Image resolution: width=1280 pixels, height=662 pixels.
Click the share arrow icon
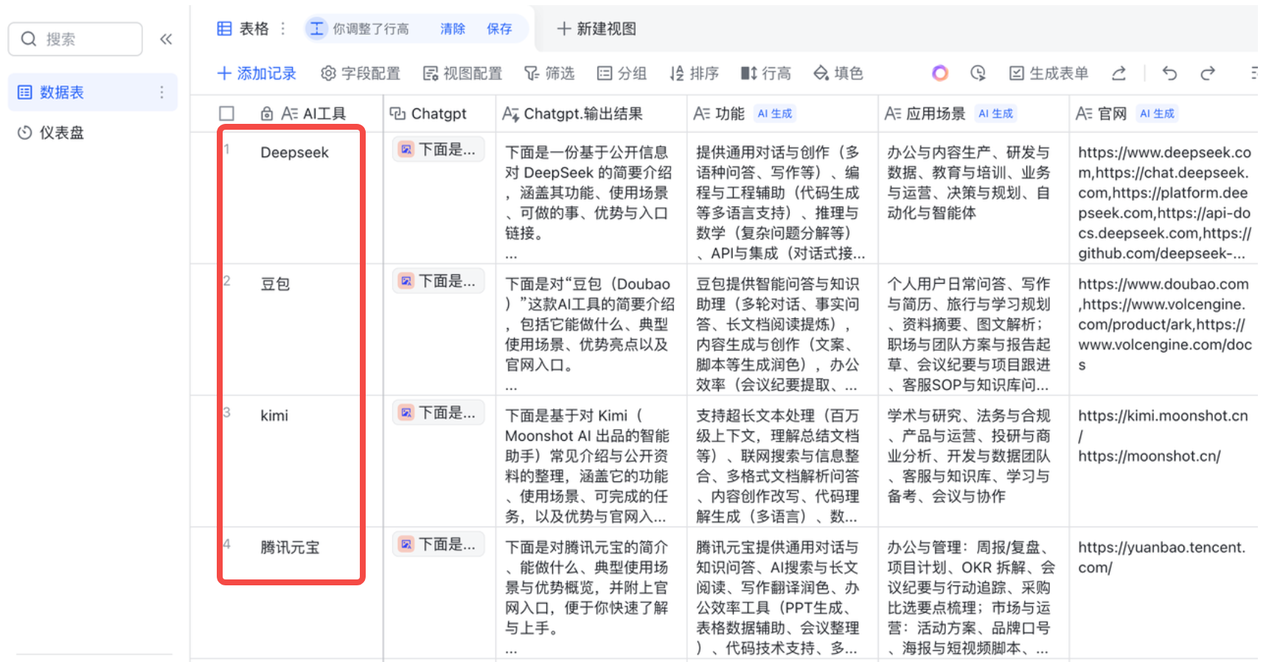click(x=1120, y=73)
